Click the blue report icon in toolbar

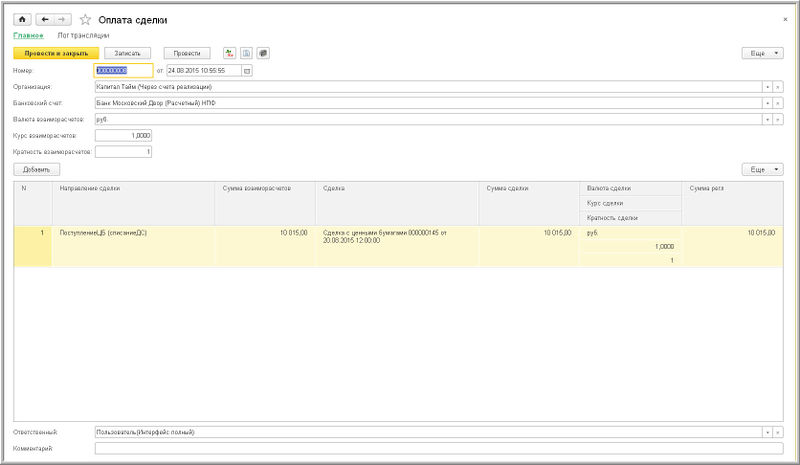[246, 53]
